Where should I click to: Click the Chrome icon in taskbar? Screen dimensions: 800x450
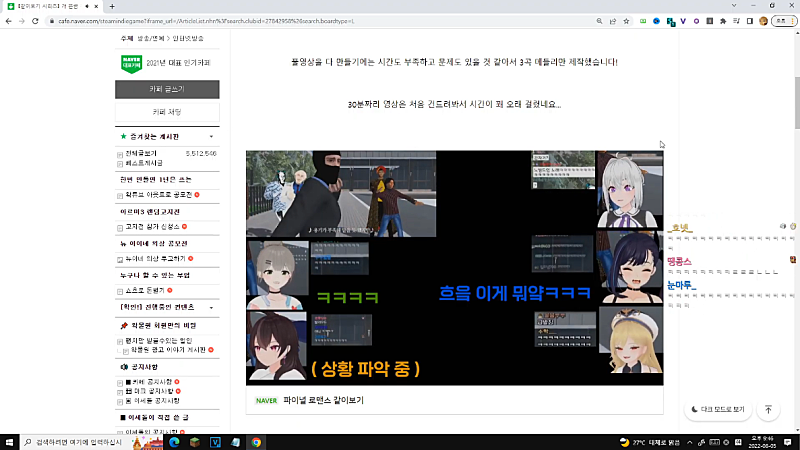[256, 441]
